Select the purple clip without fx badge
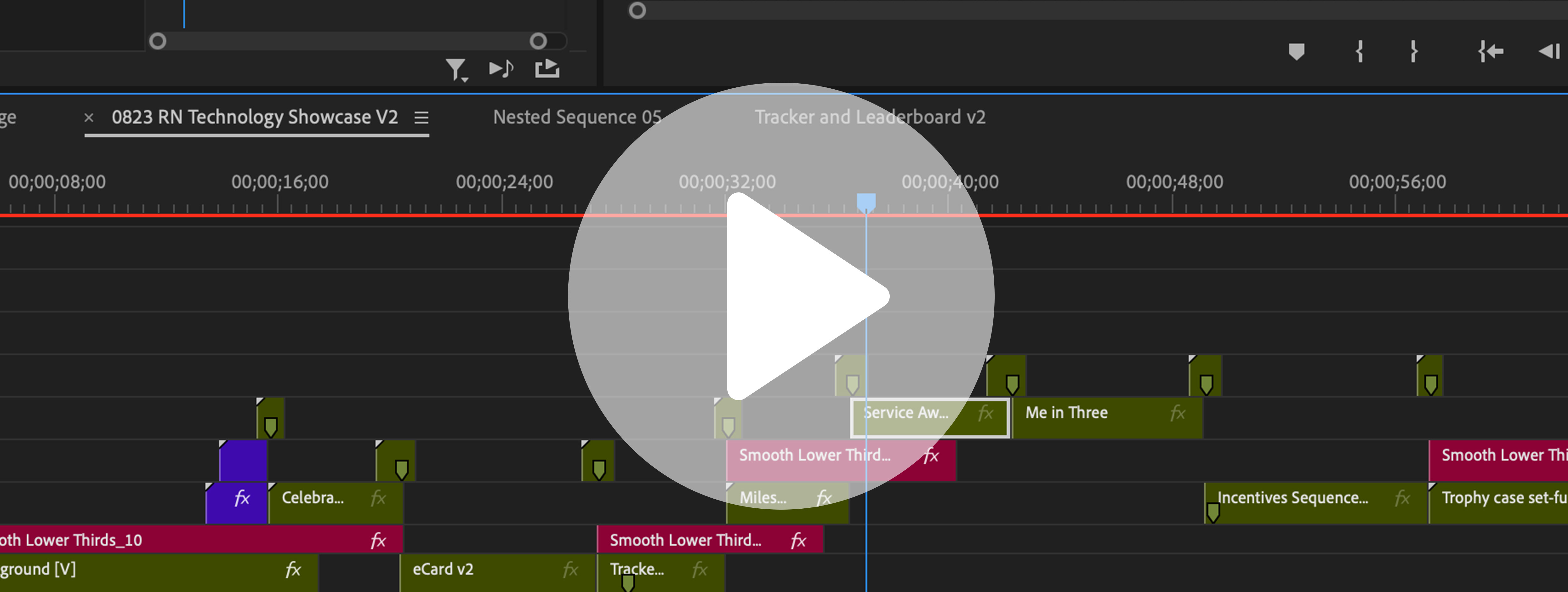This screenshot has height=592, width=1568. (x=243, y=460)
